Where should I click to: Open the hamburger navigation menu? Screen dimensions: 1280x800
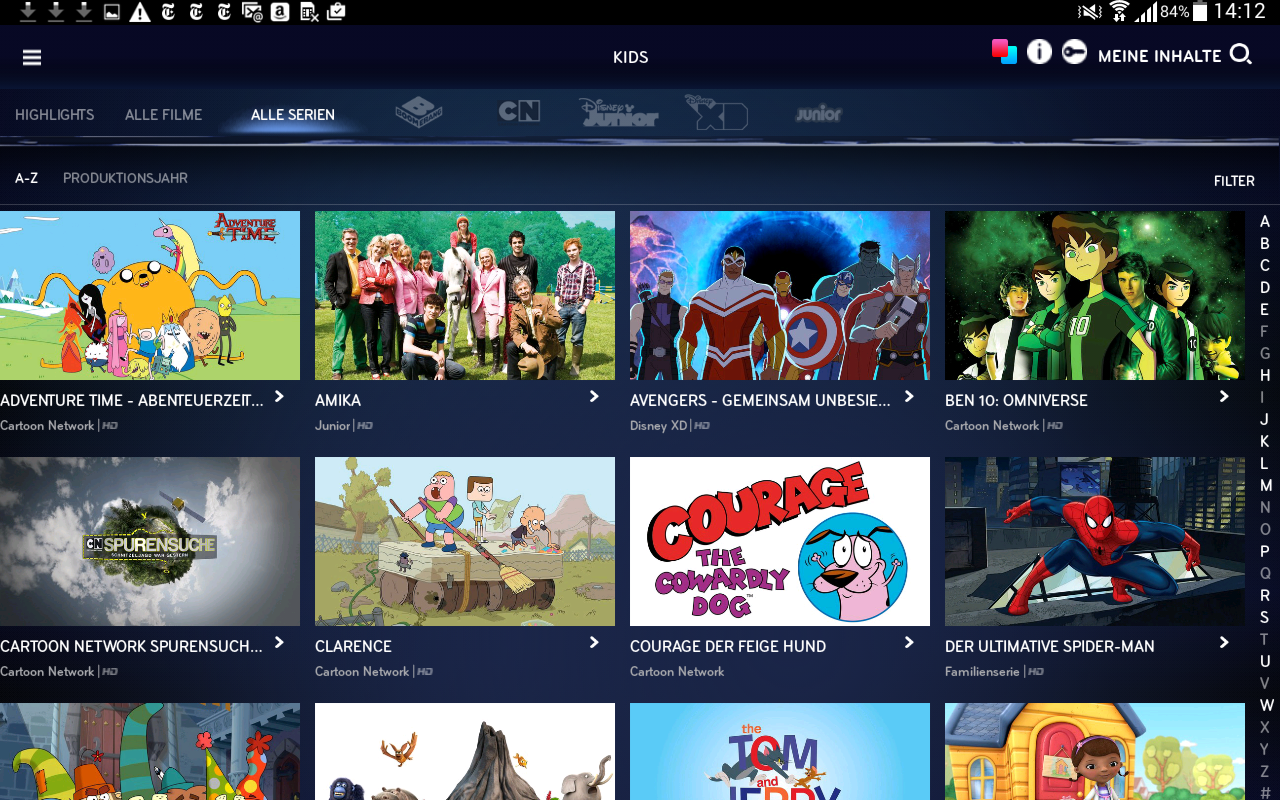coord(32,57)
